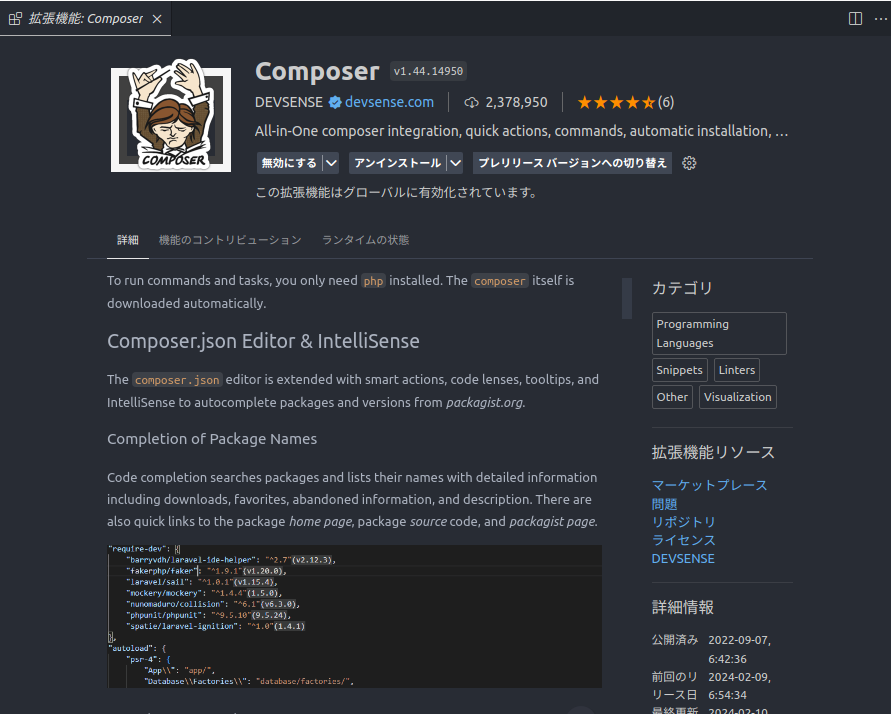Image resolution: width=891 pixels, height=714 pixels.
Task: Click the inline php code label
Action: pos(373,281)
